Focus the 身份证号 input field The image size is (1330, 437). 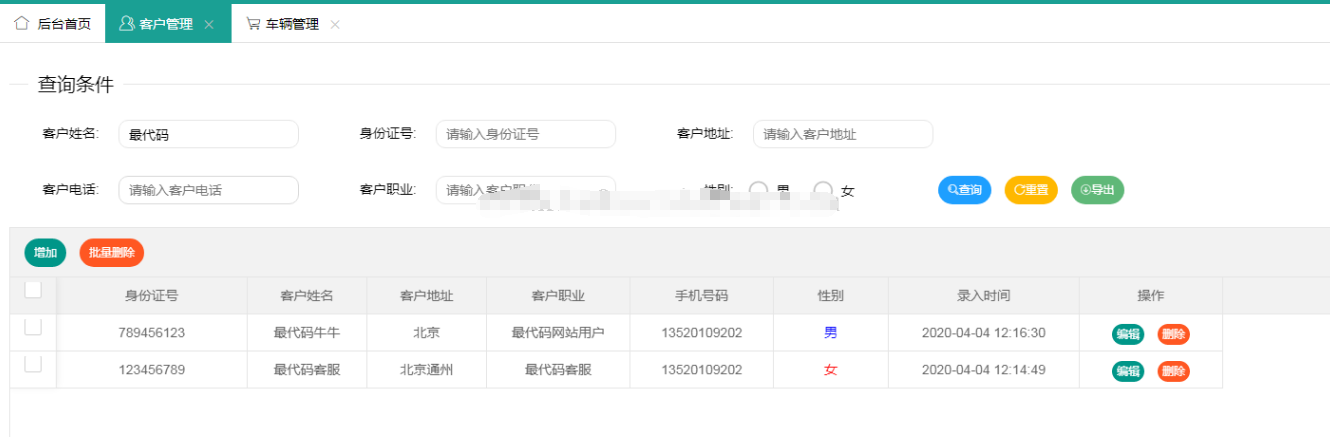526,134
